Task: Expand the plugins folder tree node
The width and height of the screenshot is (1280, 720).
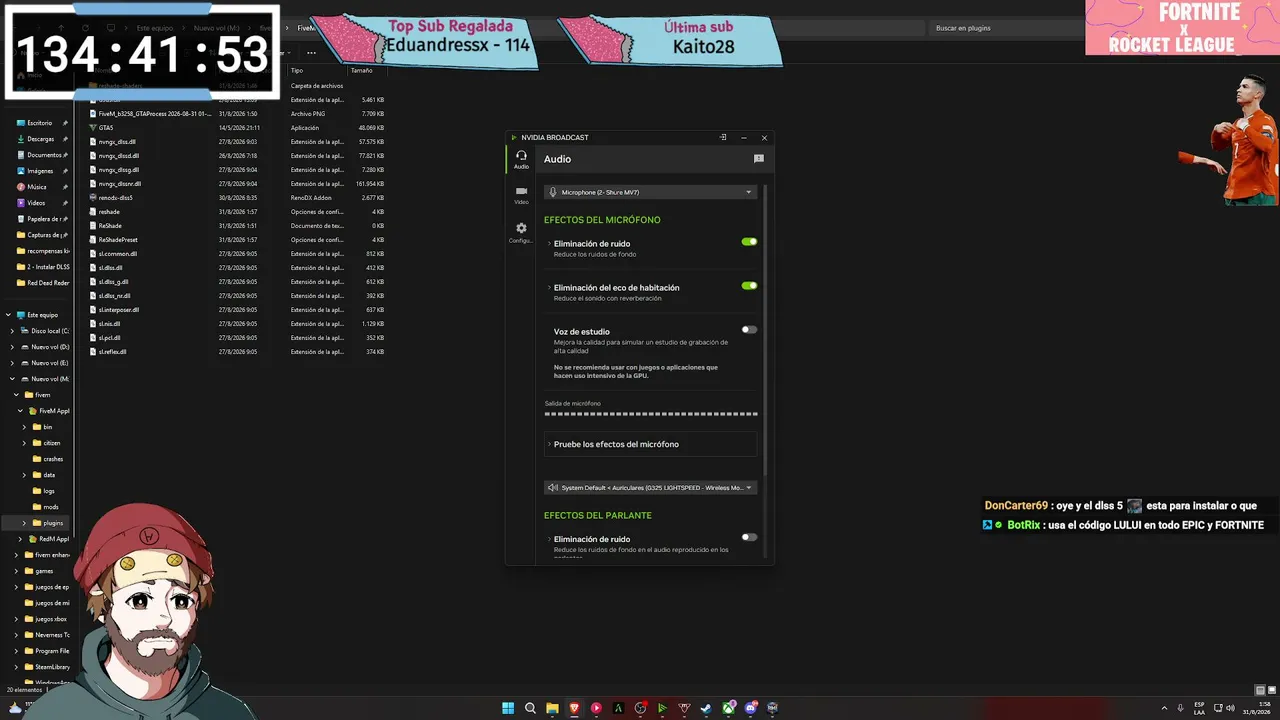Action: (x=24, y=523)
